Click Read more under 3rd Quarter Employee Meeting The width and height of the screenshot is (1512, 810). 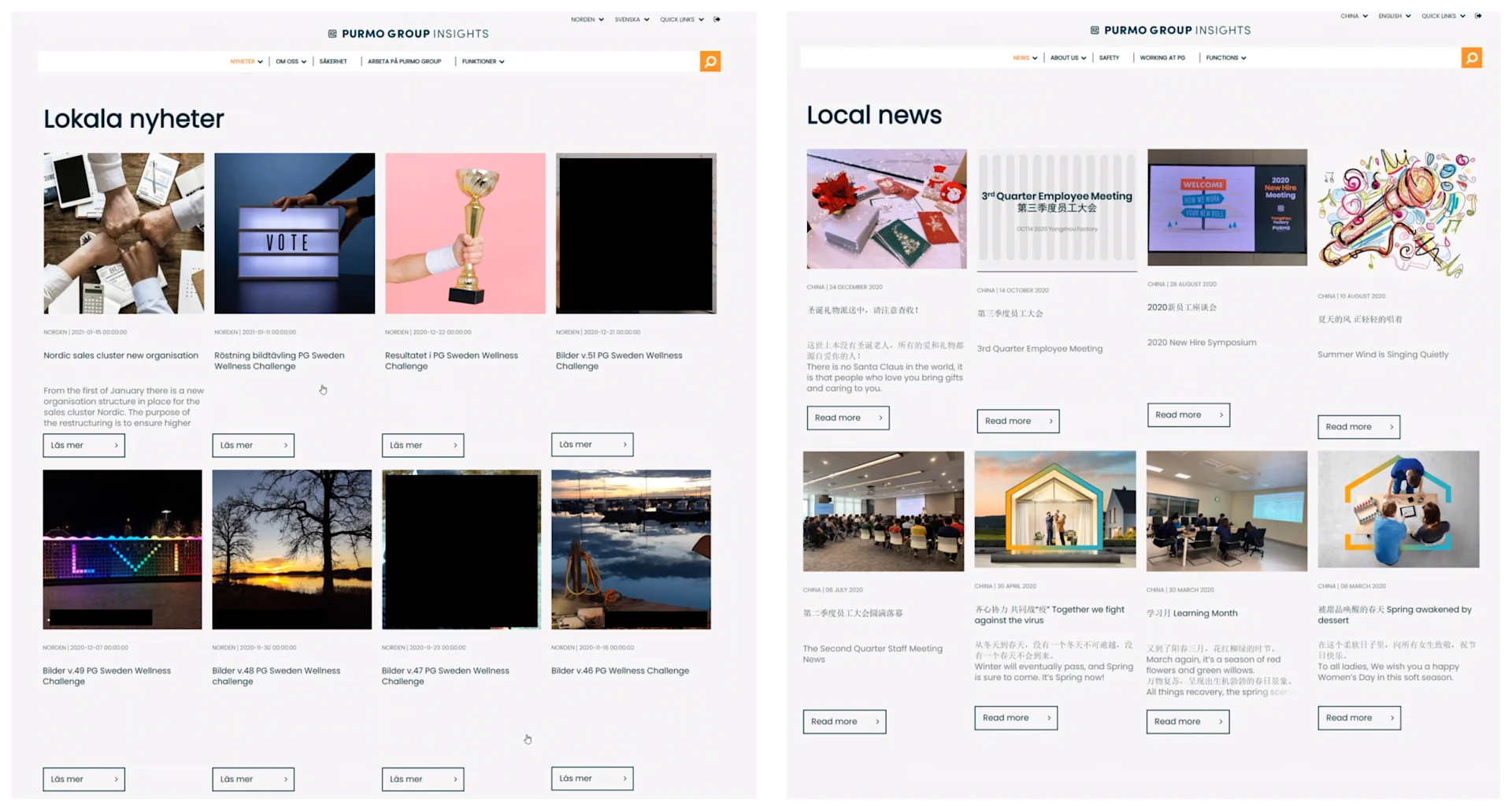[1018, 421]
